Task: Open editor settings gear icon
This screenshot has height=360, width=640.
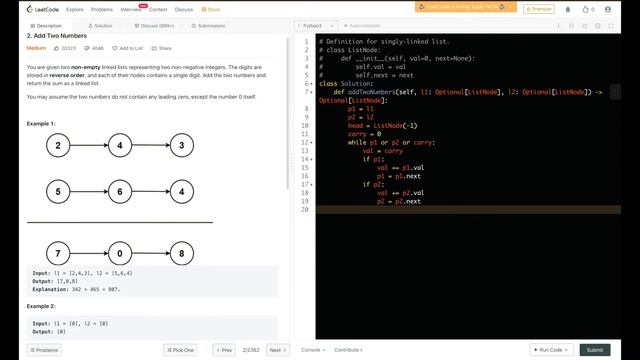Action: click(x=598, y=26)
